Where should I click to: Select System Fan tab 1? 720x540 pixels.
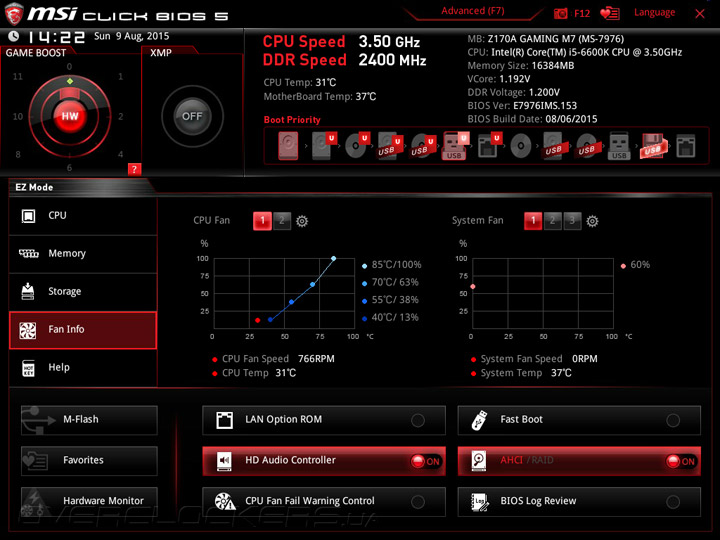[533, 221]
